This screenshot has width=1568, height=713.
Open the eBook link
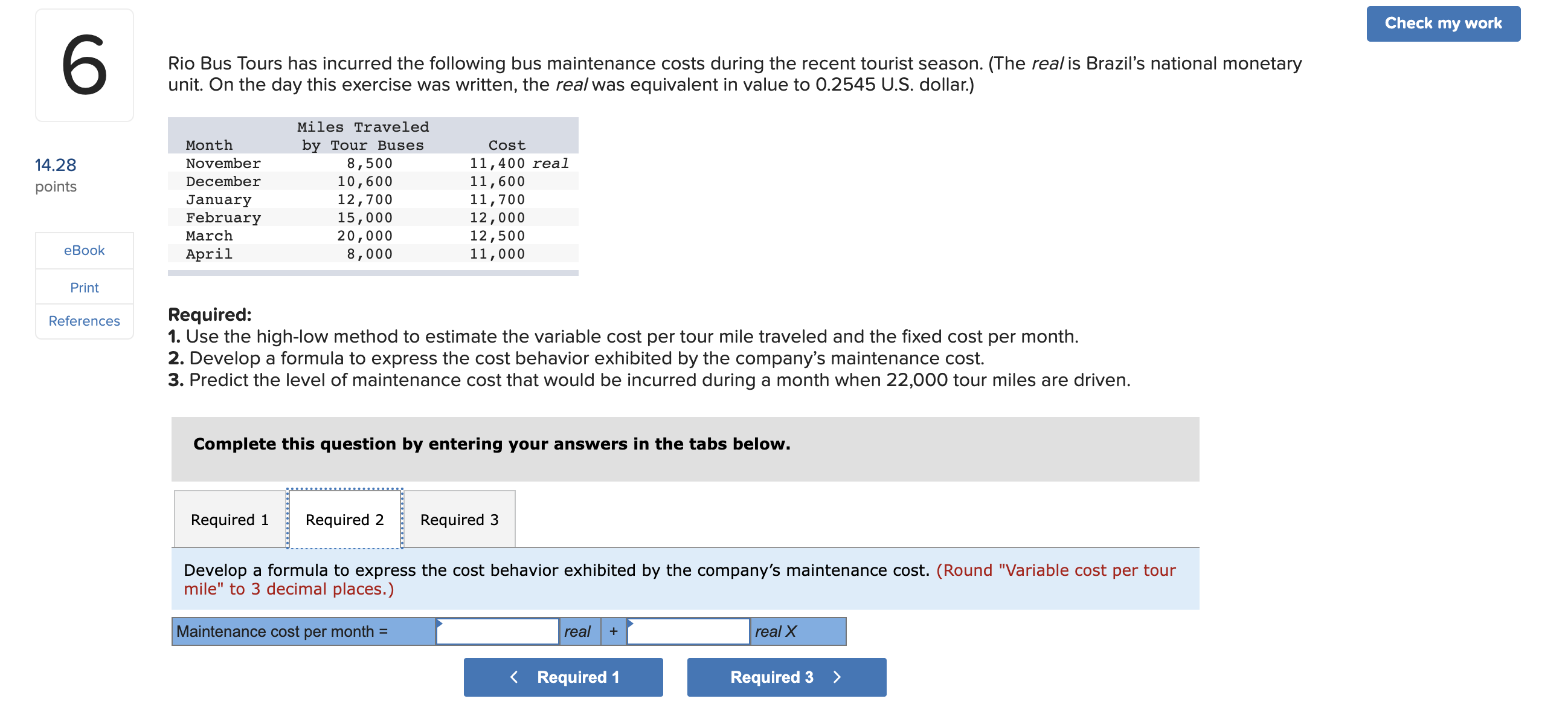coord(84,250)
